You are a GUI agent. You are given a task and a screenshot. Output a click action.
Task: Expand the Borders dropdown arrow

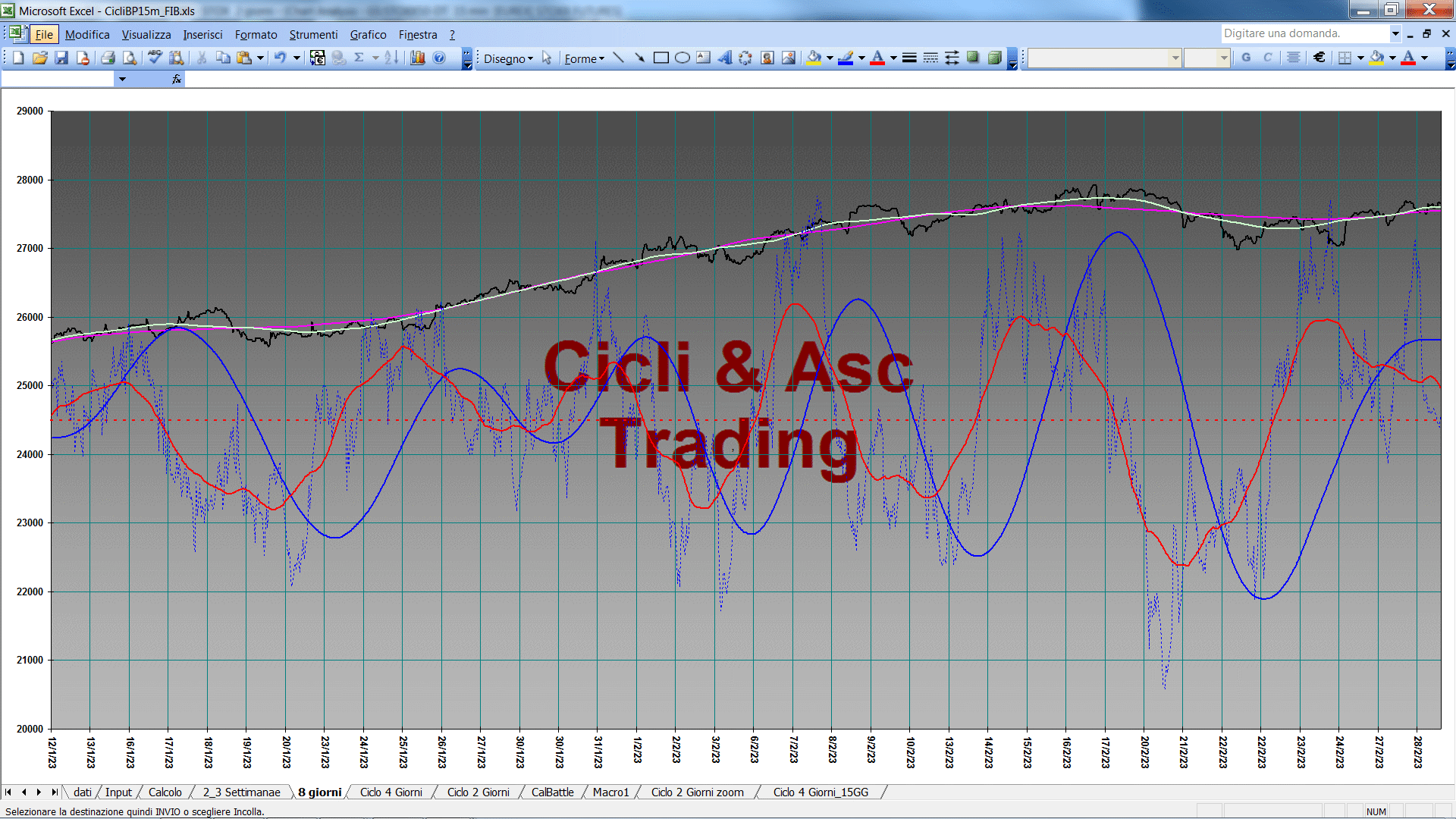[1360, 58]
